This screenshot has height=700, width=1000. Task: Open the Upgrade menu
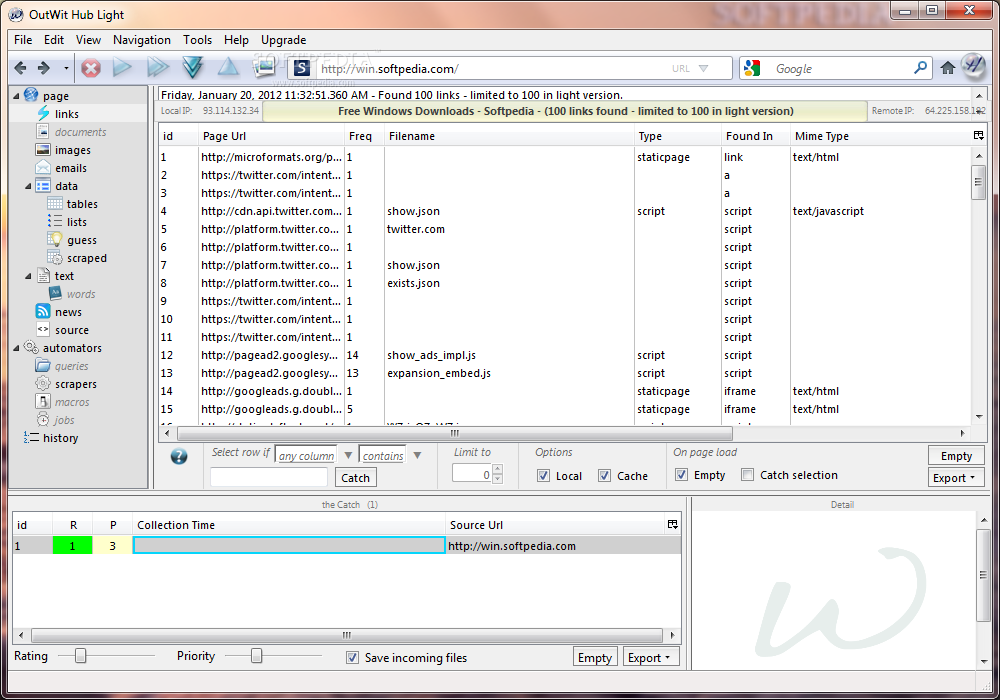pos(283,40)
